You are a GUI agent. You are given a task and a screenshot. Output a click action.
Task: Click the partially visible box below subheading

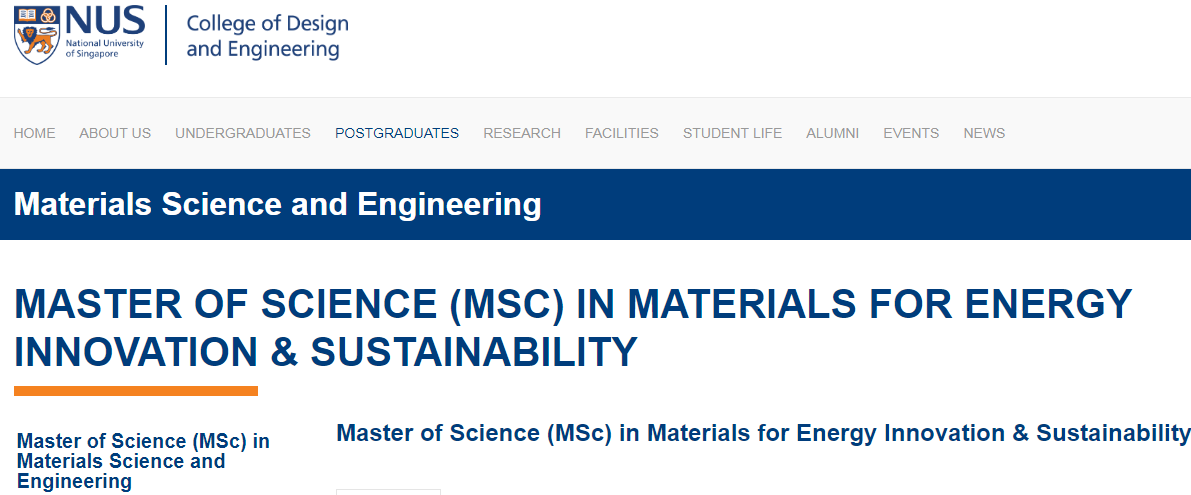[388, 492]
